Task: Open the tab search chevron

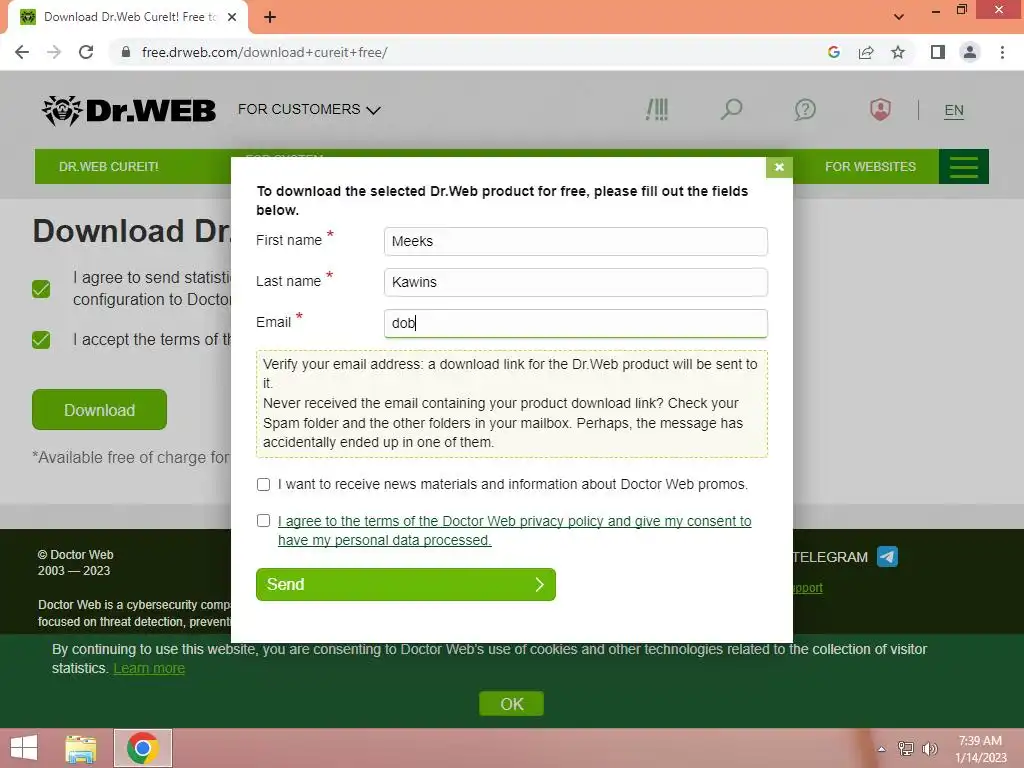Action: pos(899,17)
